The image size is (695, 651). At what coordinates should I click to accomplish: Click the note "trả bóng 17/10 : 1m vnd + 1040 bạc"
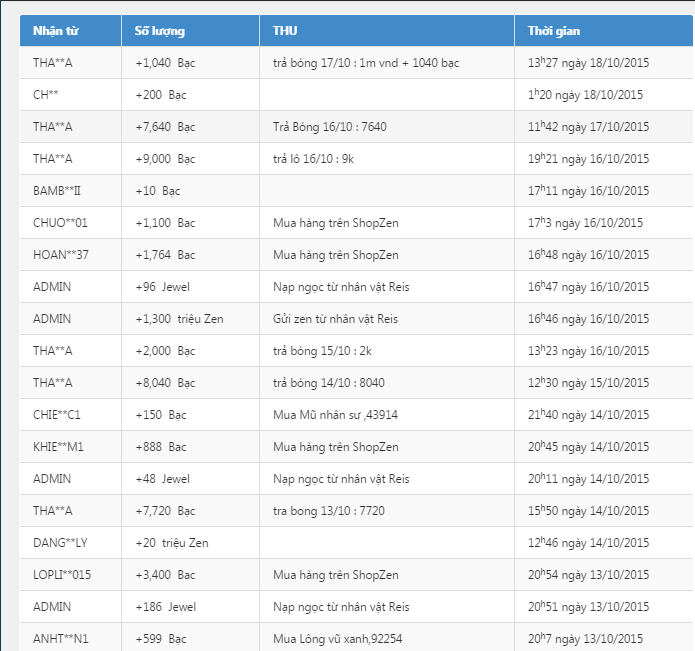[x=365, y=63]
